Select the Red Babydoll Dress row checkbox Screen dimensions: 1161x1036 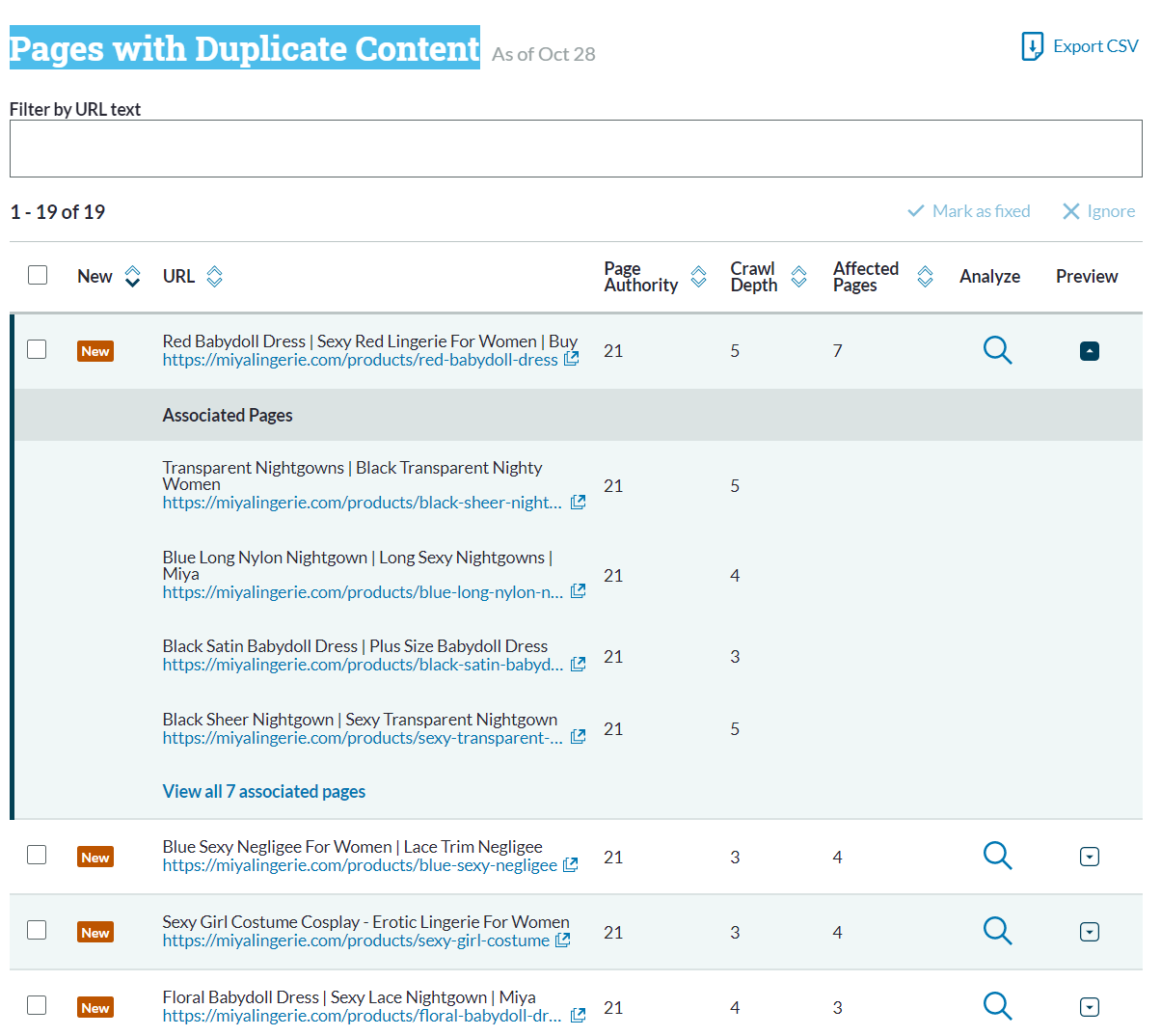pos(37,349)
